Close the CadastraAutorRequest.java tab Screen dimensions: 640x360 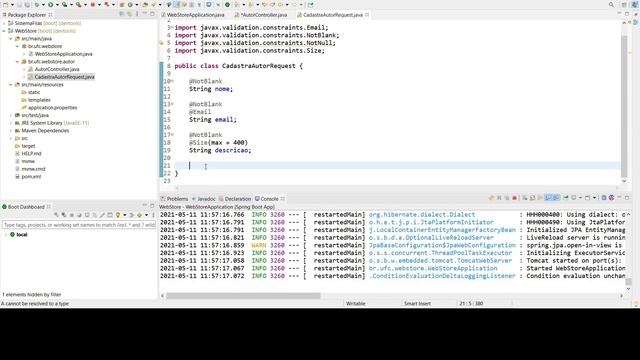[367, 15]
